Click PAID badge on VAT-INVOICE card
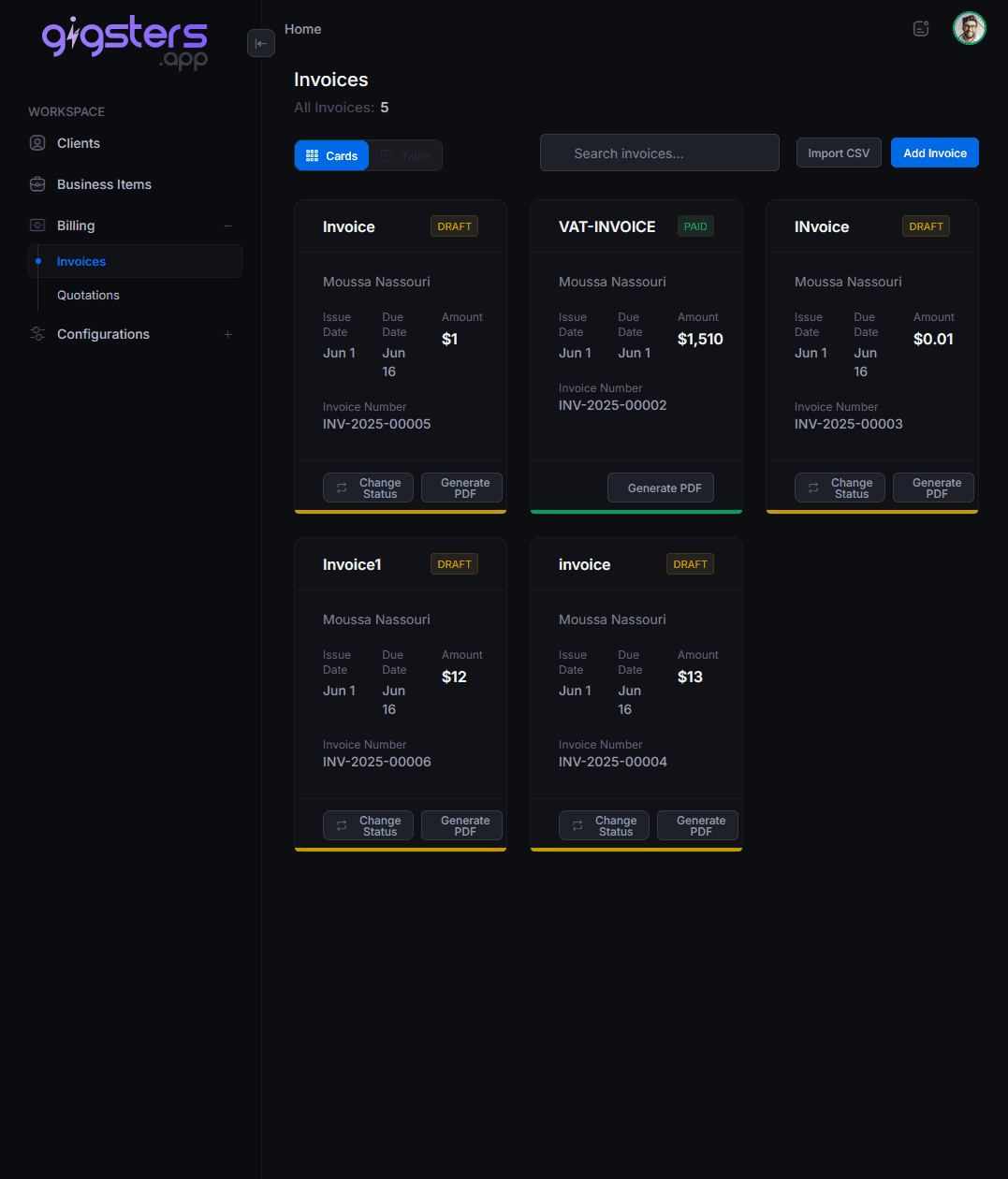The width and height of the screenshot is (1008, 1179). pyautogui.click(x=695, y=226)
